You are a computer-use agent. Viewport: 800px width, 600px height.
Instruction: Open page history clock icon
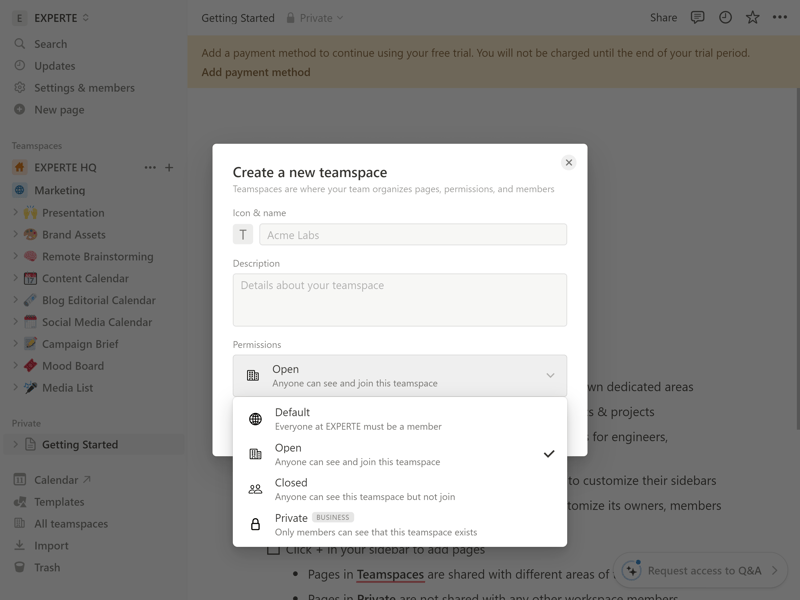725,17
